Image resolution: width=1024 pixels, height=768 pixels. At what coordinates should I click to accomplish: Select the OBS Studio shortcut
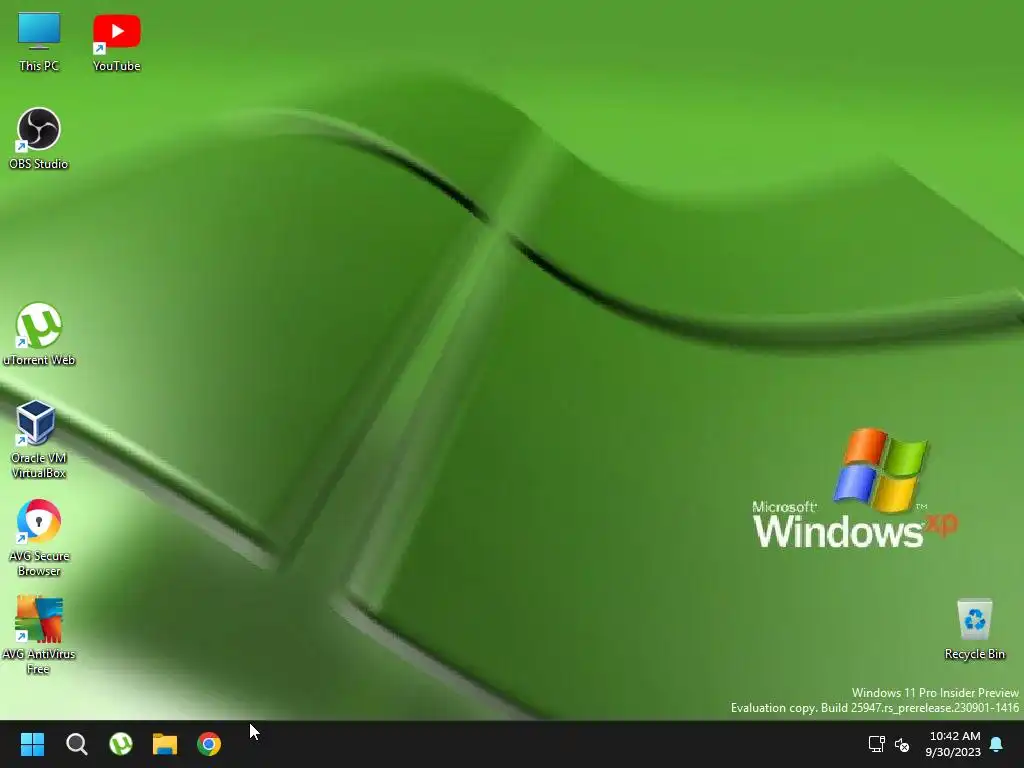[x=39, y=138]
